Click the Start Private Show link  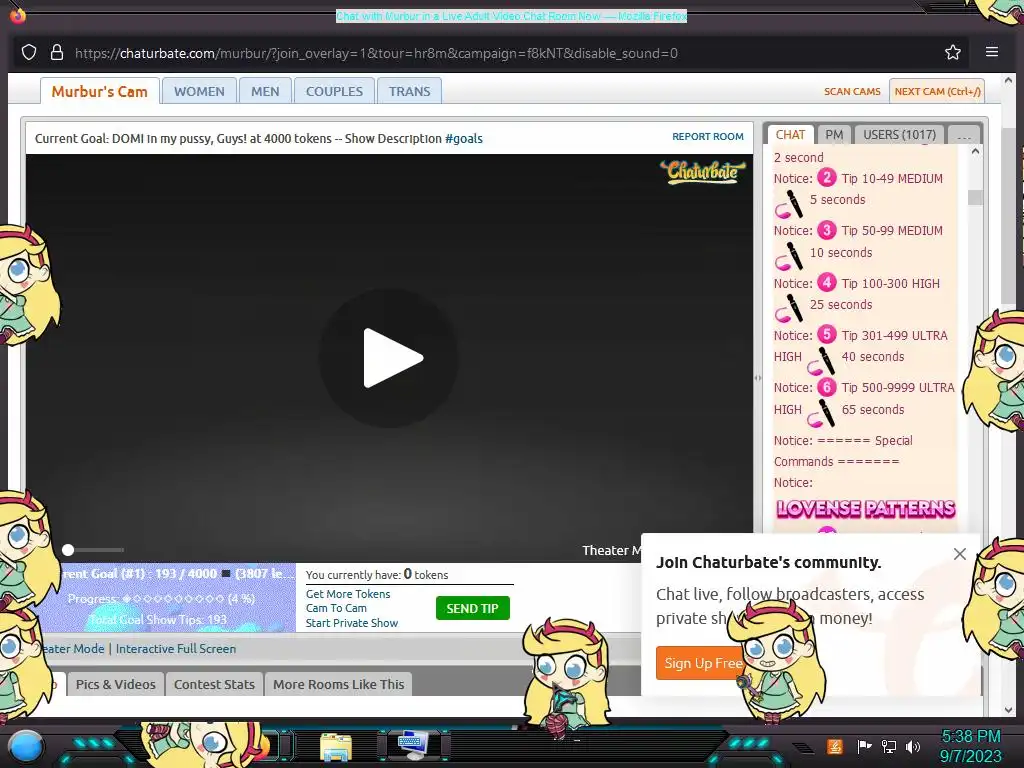[351, 623]
